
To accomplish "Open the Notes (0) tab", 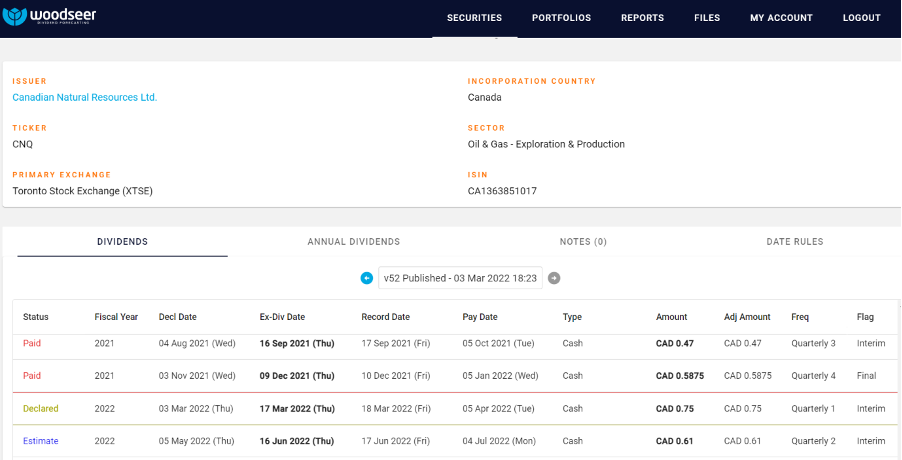I will [583, 242].
